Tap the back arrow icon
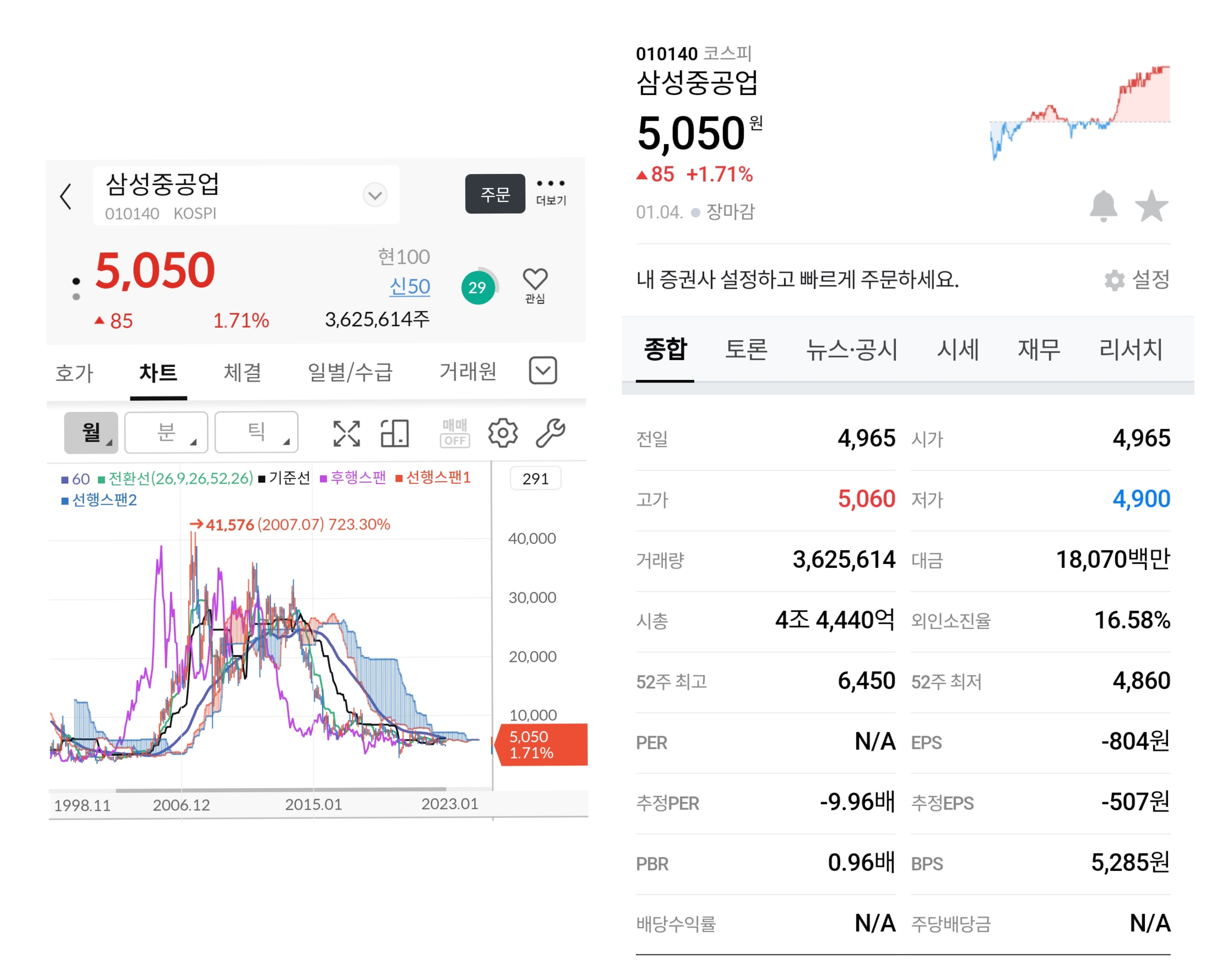1225x980 pixels. click(66, 197)
